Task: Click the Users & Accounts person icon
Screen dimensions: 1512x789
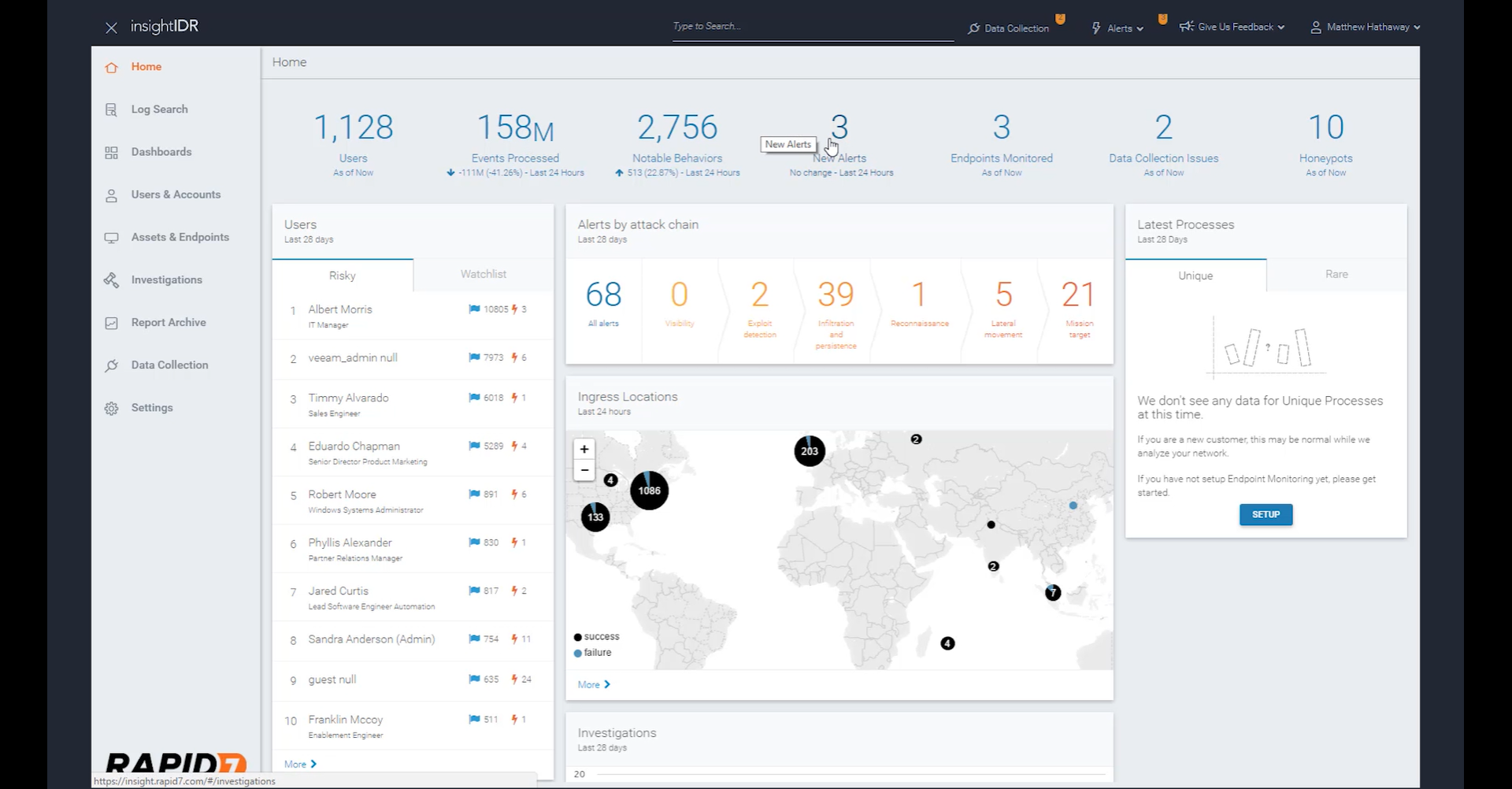Action: pyautogui.click(x=111, y=195)
